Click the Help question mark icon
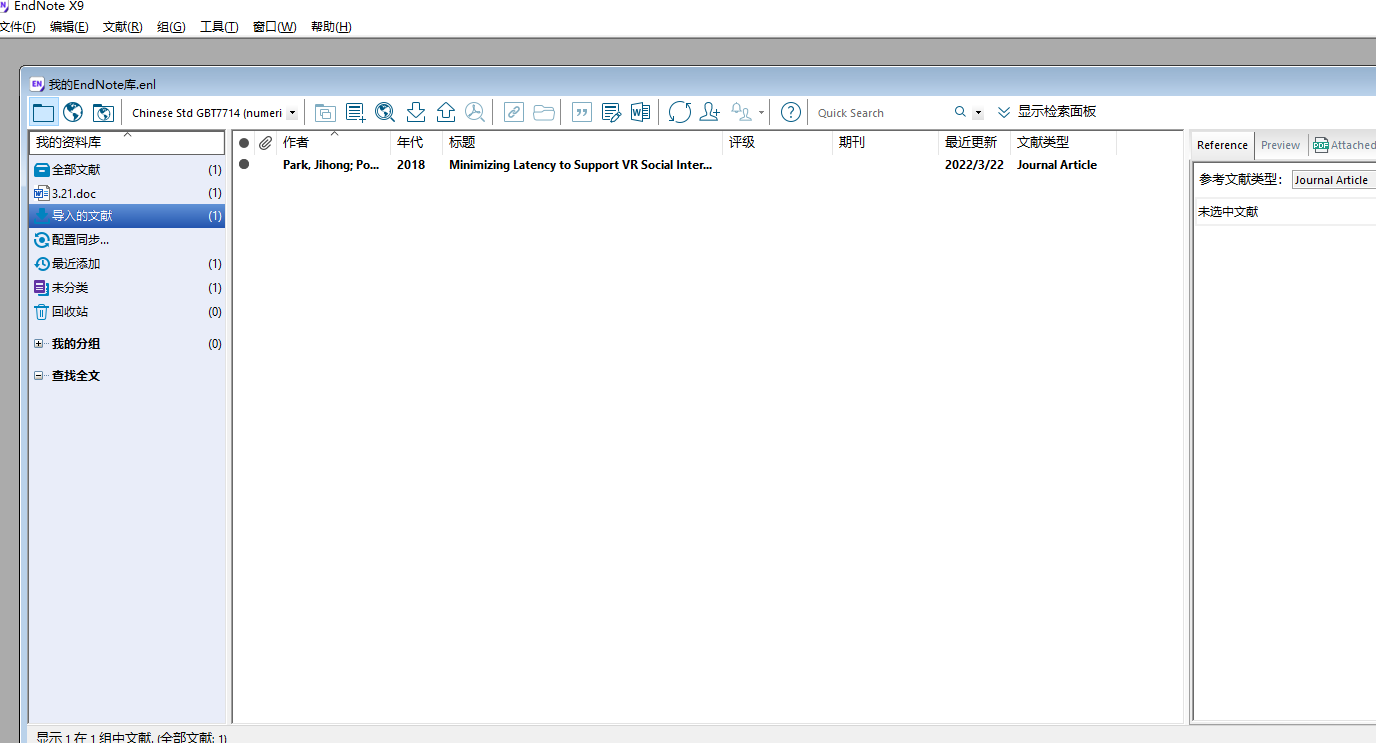1376x743 pixels. [x=790, y=112]
